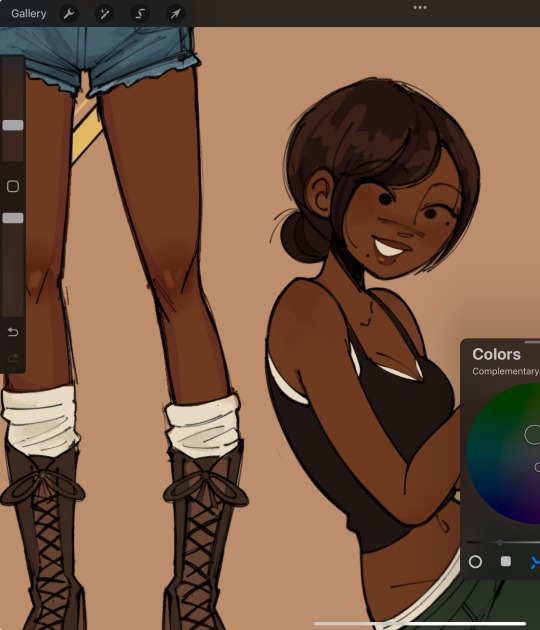Click the brightness slider under the color wheel
Image resolution: width=540 pixels, height=630 pixels.
(x=503, y=542)
